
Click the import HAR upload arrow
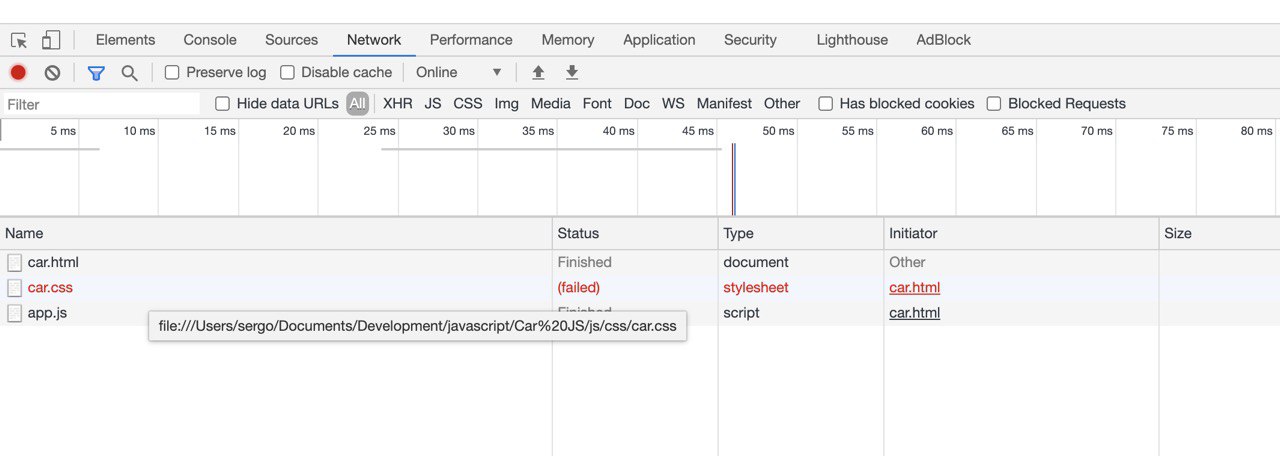coord(538,72)
